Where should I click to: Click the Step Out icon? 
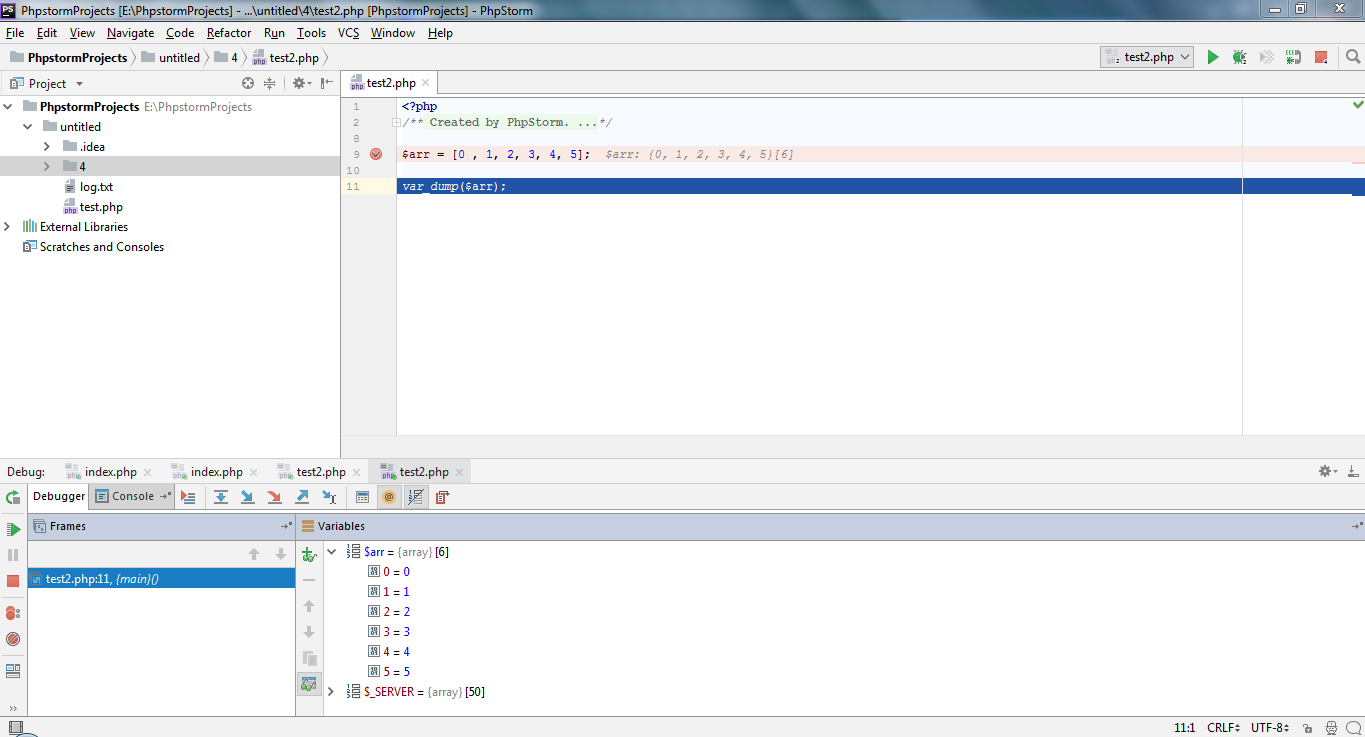(302, 497)
